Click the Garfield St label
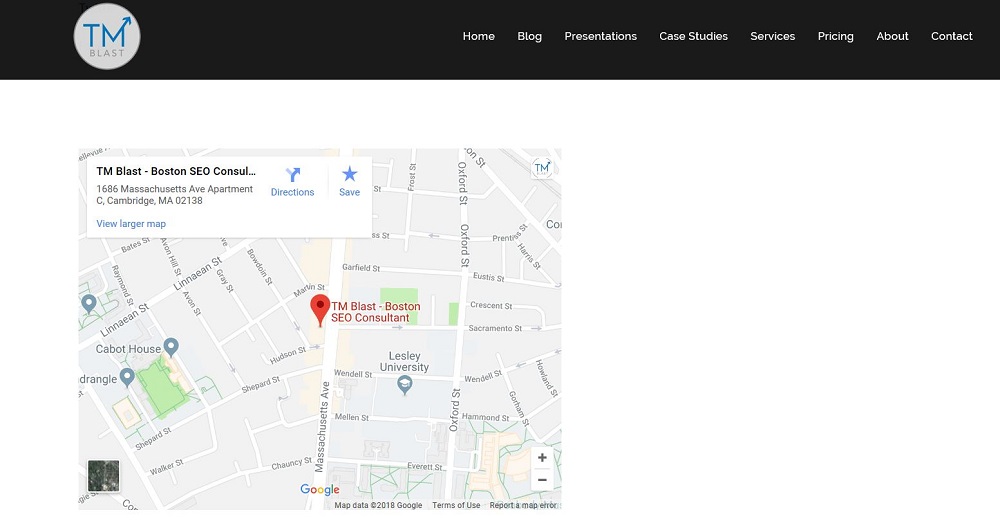 coord(361,268)
